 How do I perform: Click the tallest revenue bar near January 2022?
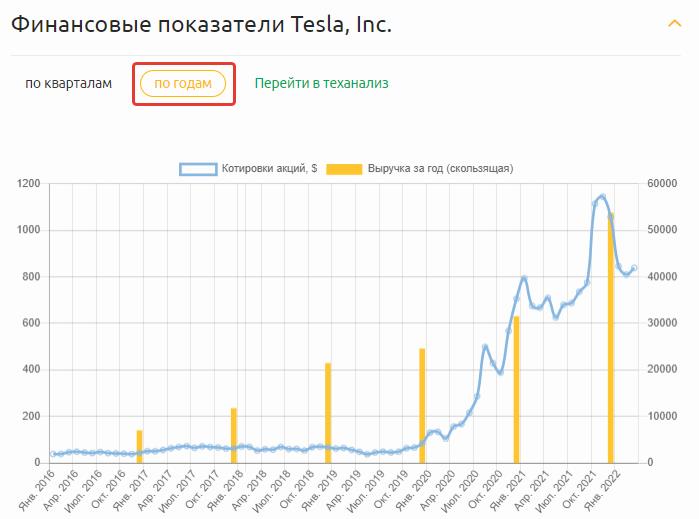tap(610, 338)
